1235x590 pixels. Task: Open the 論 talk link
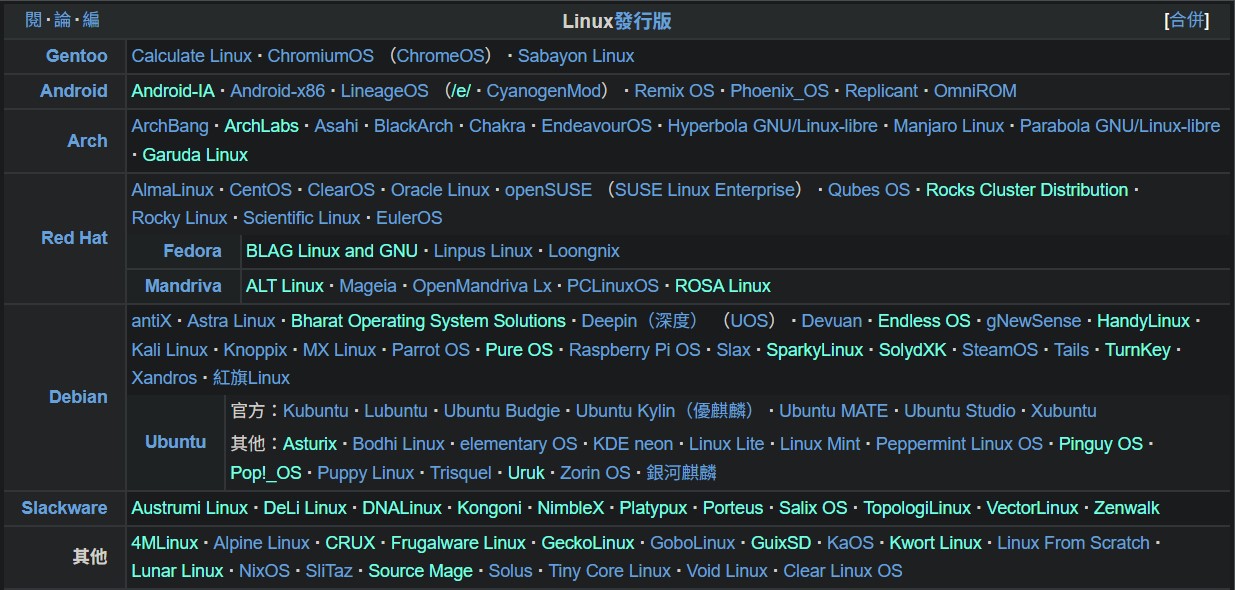tap(62, 20)
